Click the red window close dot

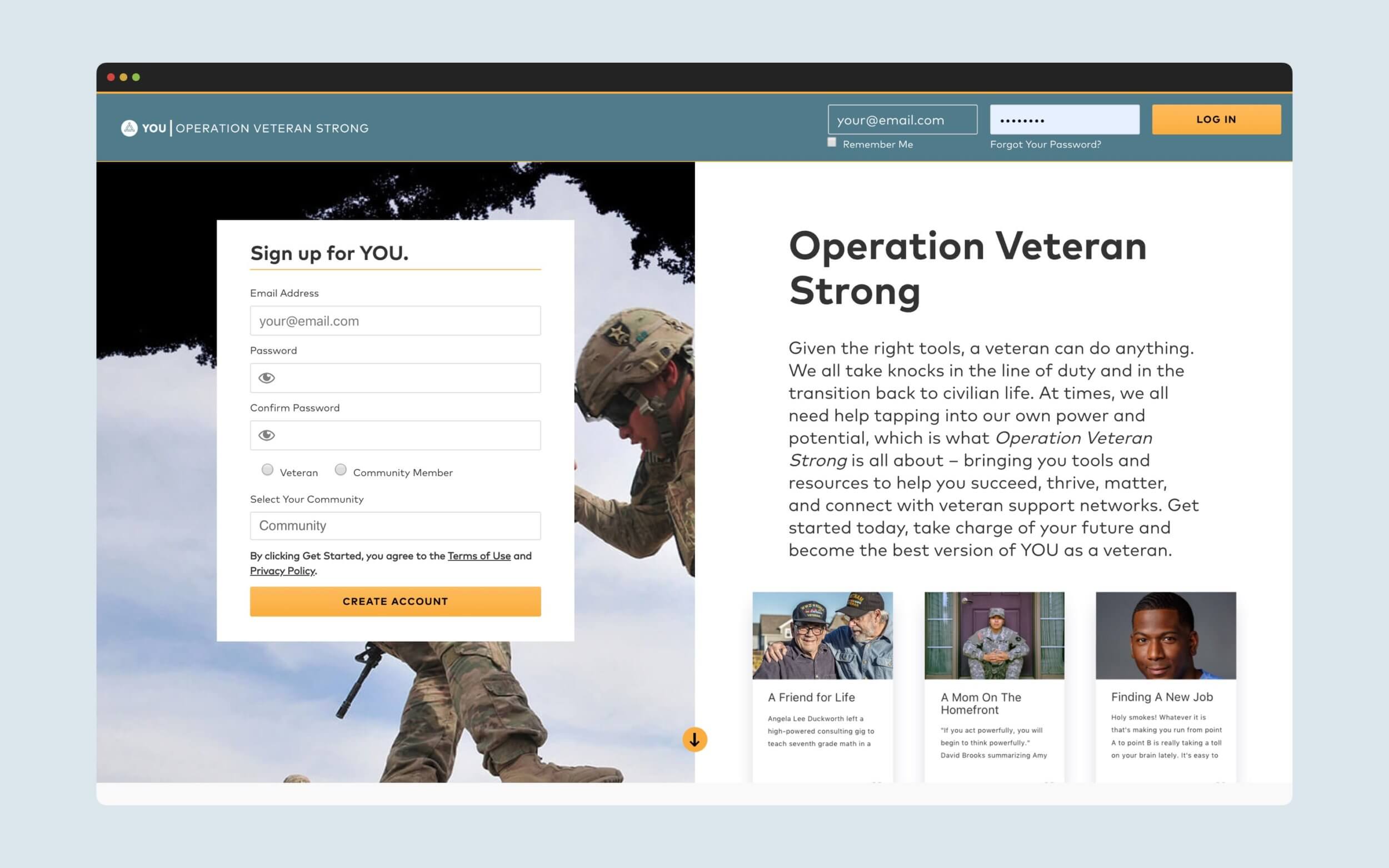pos(111,77)
